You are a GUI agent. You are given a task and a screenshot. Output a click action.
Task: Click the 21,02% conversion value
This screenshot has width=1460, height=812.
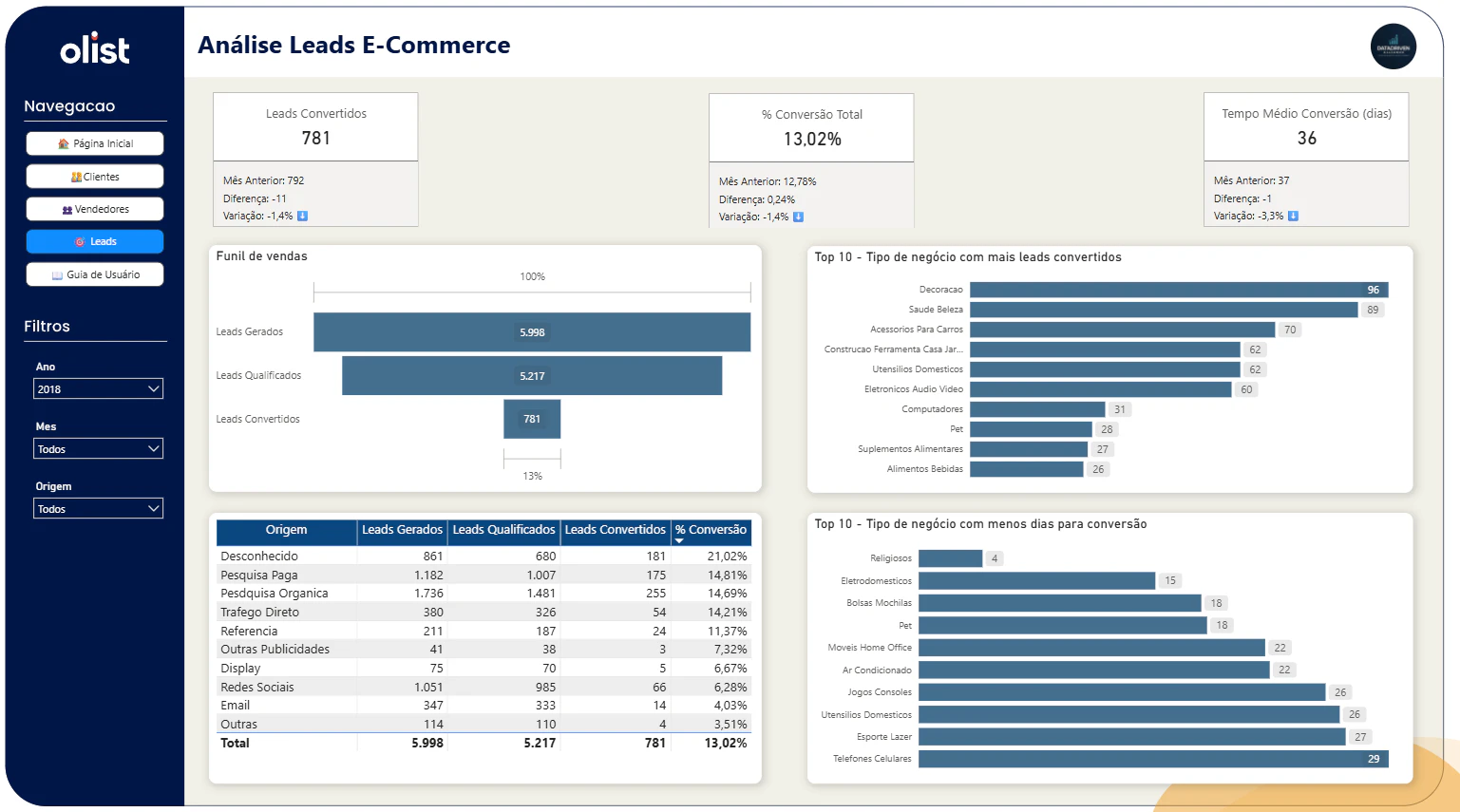[727, 557]
